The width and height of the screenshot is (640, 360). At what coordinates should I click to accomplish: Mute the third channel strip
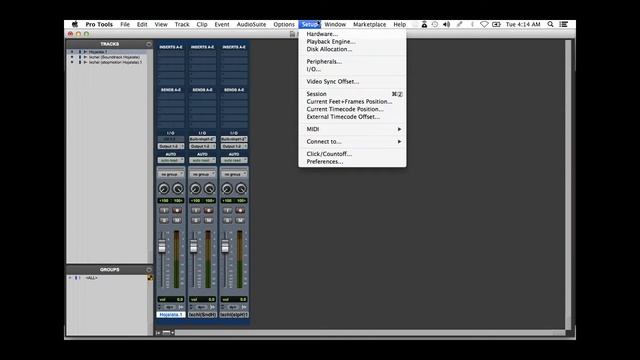click(x=240, y=220)
